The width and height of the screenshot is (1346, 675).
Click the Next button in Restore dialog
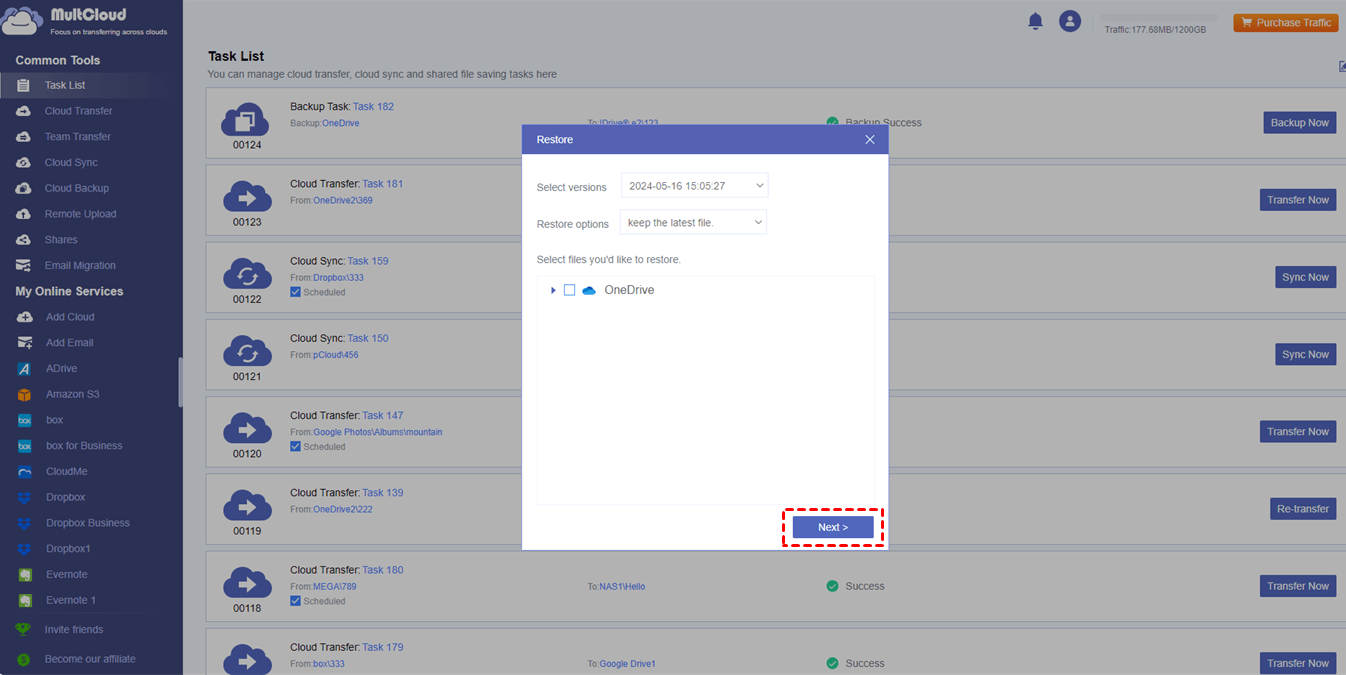pos(833,527)
